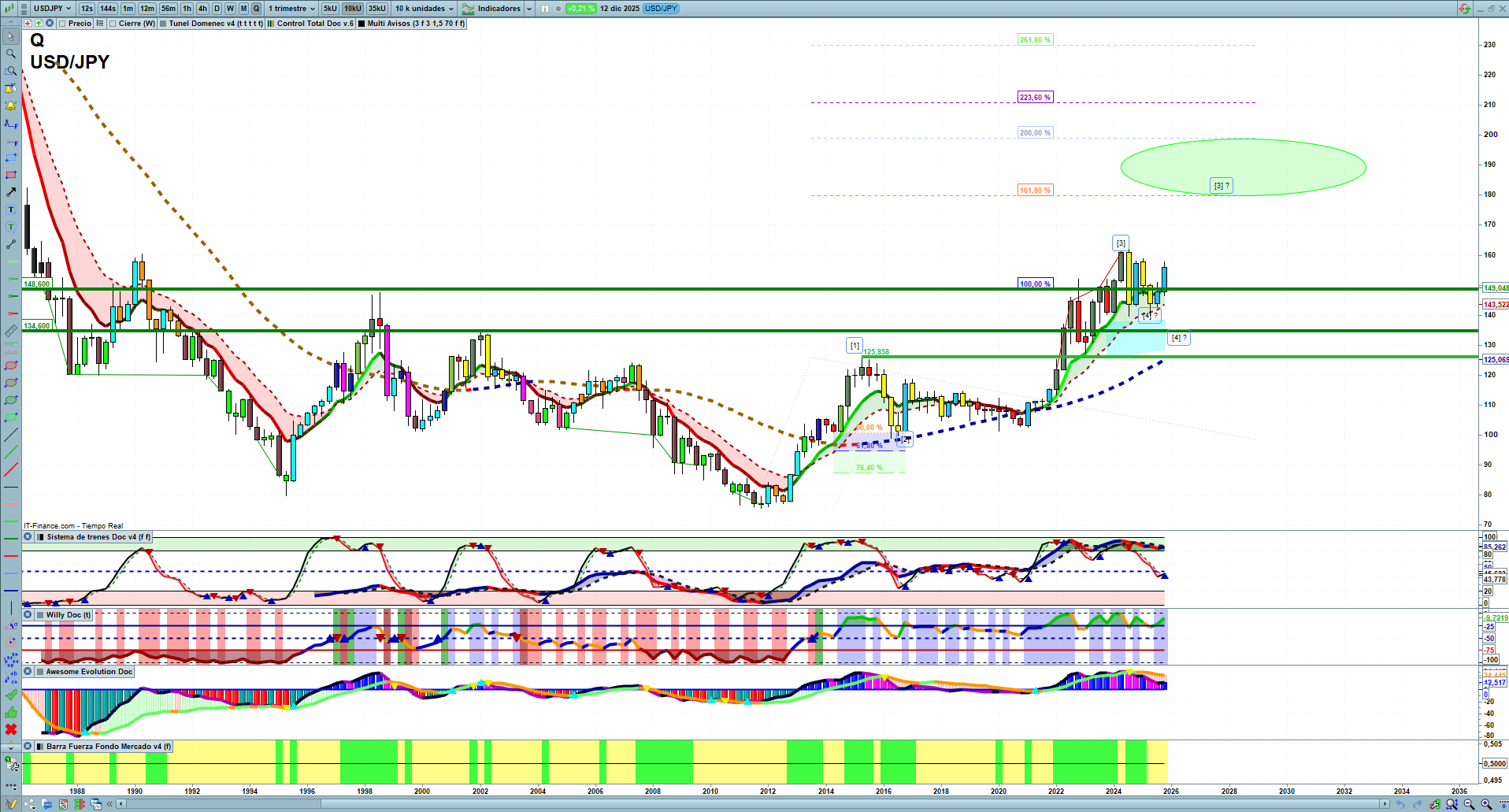Close the Barra Fuerza Fondo Mercado panel
The width and height of the screenshot is (1509, 812).
pyautogui.click(x=28, y=747)
